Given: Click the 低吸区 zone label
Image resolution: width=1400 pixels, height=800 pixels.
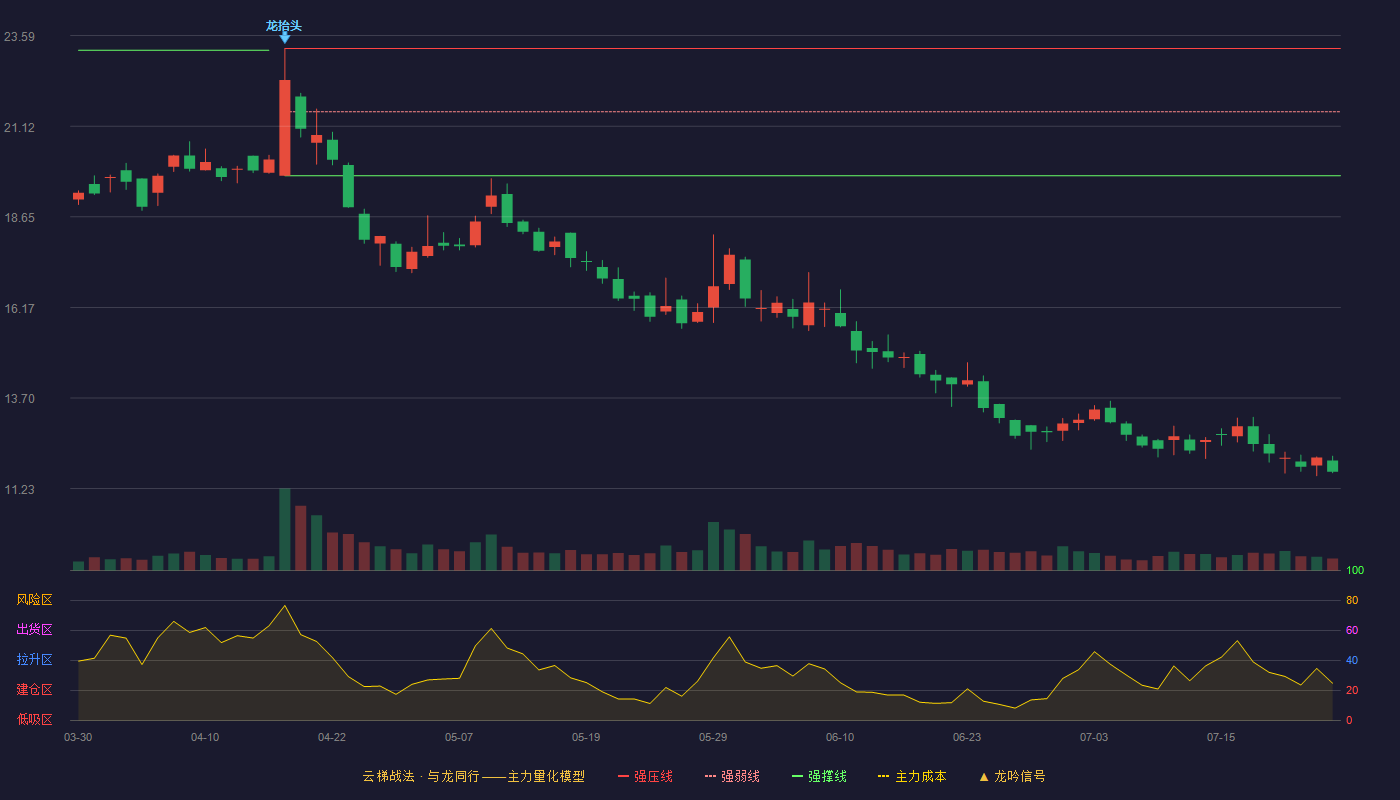Looking at the screenshot, I should click(x=34, y=718).
